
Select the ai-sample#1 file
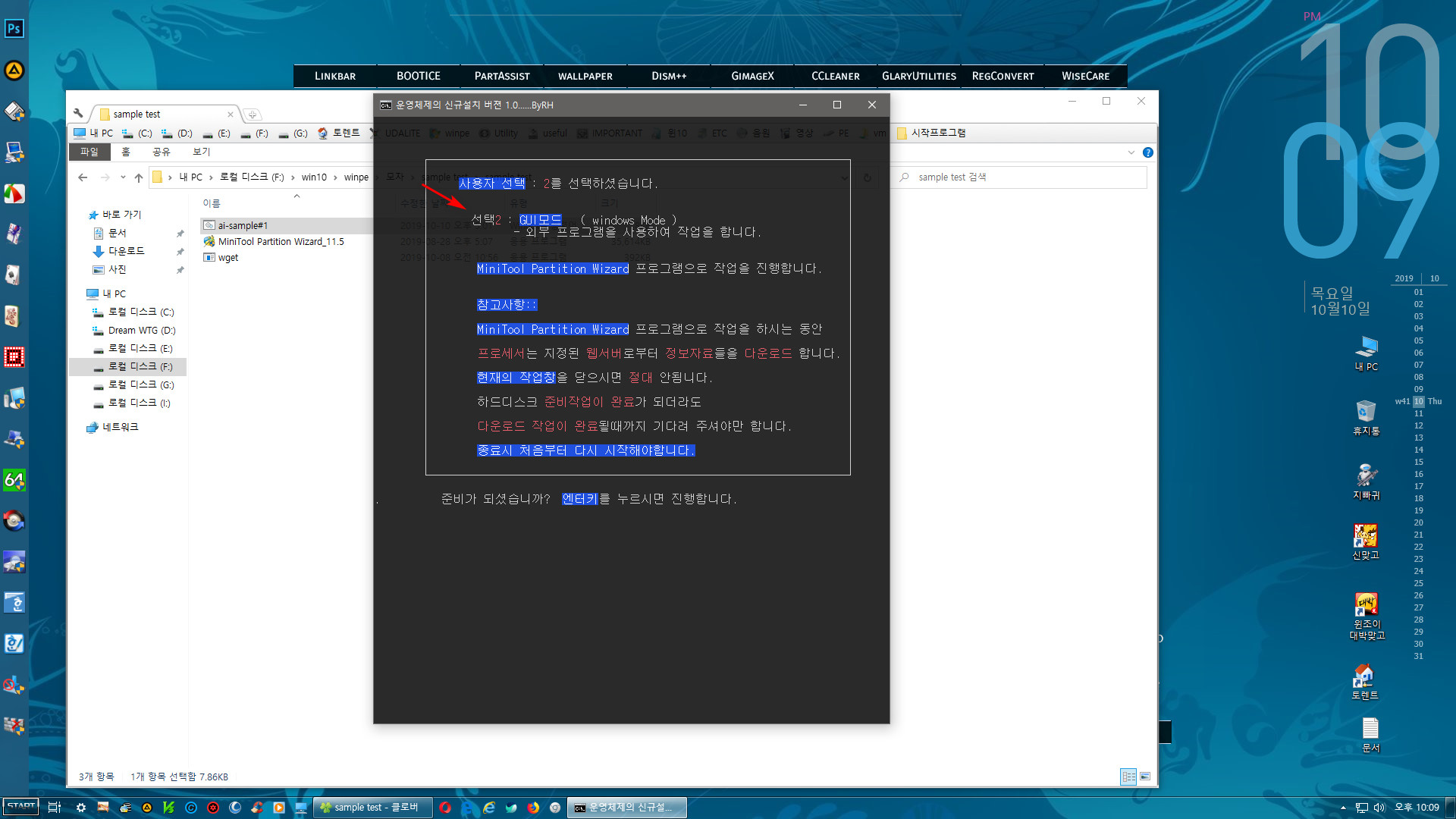pyautogui.click(x=243, y=226)
